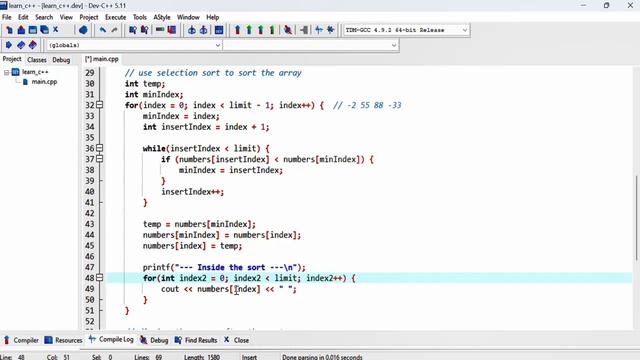Open the TDM-GCC compiler selection dropdown
640x360 pixels.
click(464, 30)
